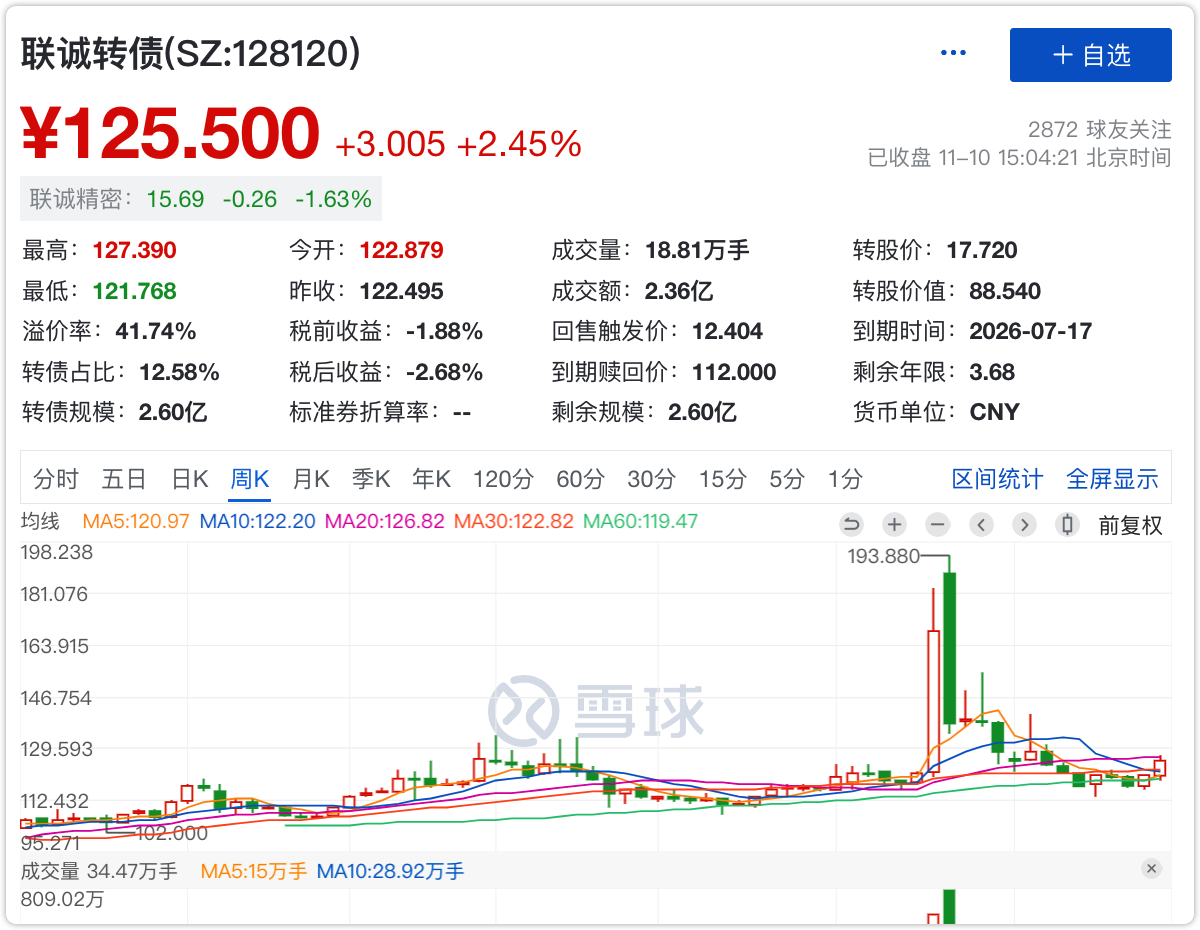Close the volume indicator panel

click(1151, 869)
